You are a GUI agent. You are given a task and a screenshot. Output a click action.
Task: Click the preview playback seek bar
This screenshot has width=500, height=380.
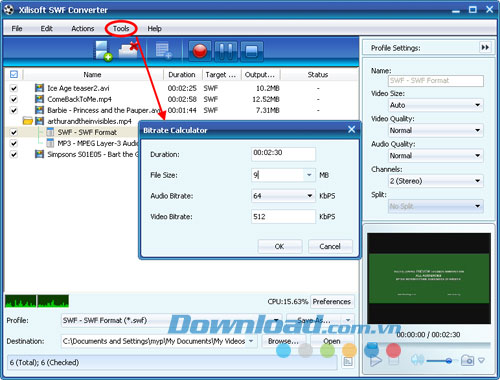tap(429, 345)
